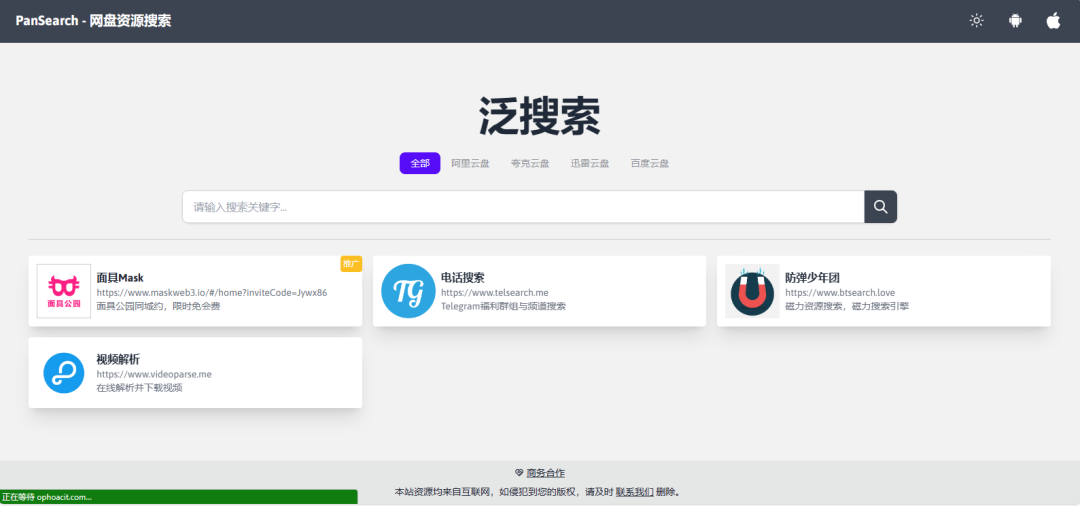Click the 泛搜索 heading

[x=539, y=117]
